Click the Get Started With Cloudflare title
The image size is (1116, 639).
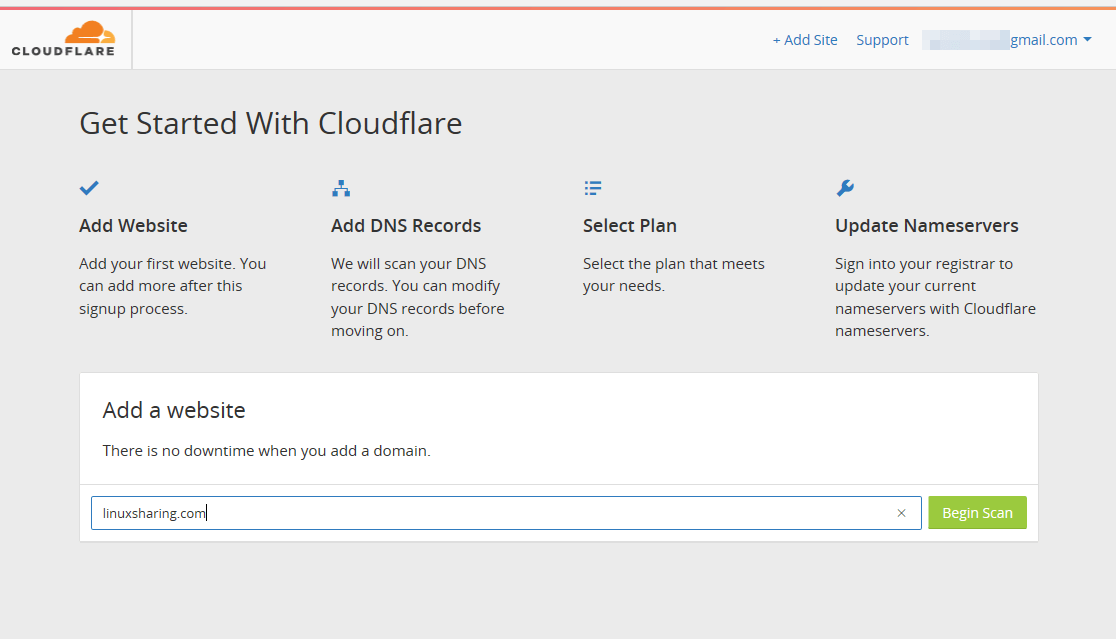[270, 124]
